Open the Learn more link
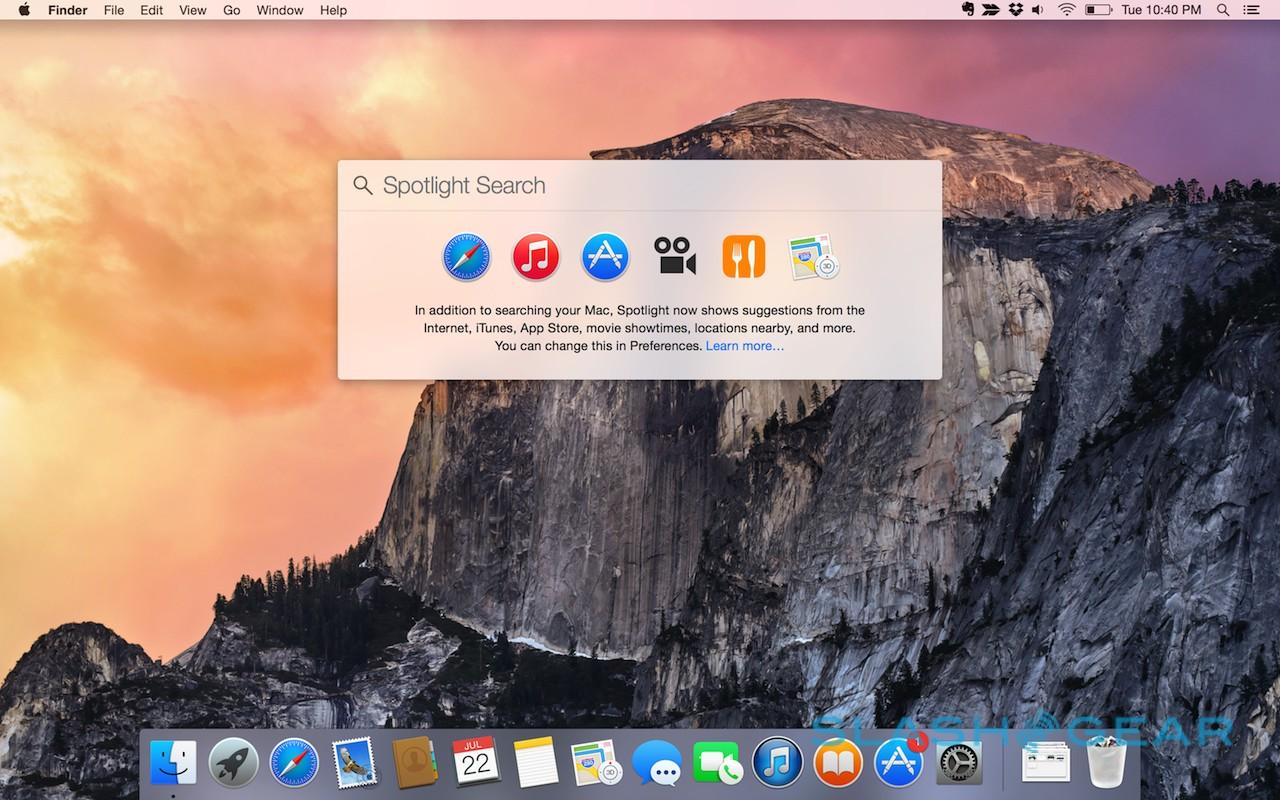Viewport: 1280px width, 800px height. pyautogui.click(x=744, y=346)
